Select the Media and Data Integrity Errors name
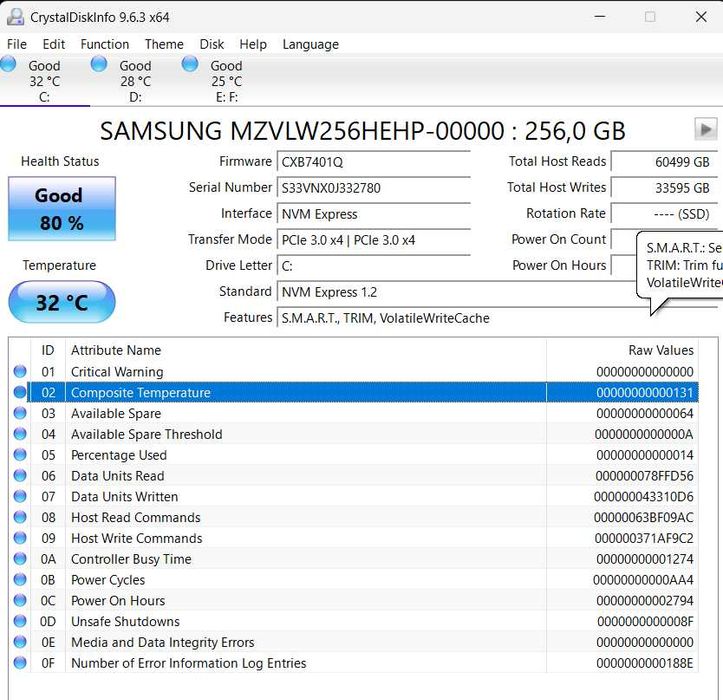The image size is (723, 700). click(162, 642)
